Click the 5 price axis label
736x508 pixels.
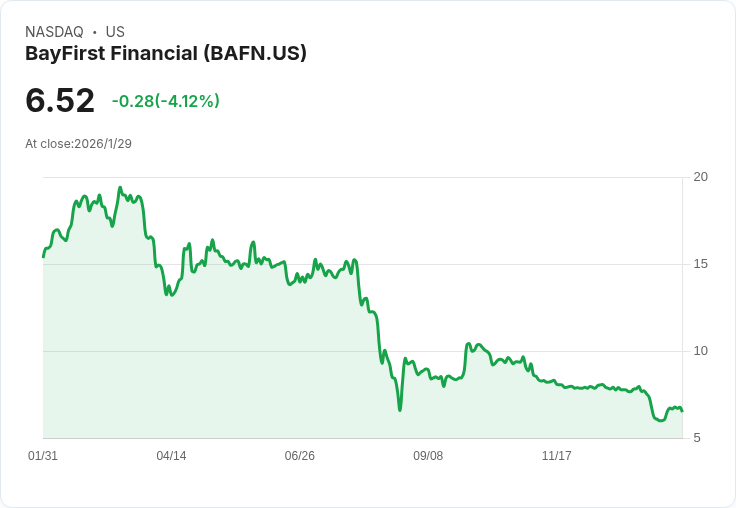tap(697, 438)
